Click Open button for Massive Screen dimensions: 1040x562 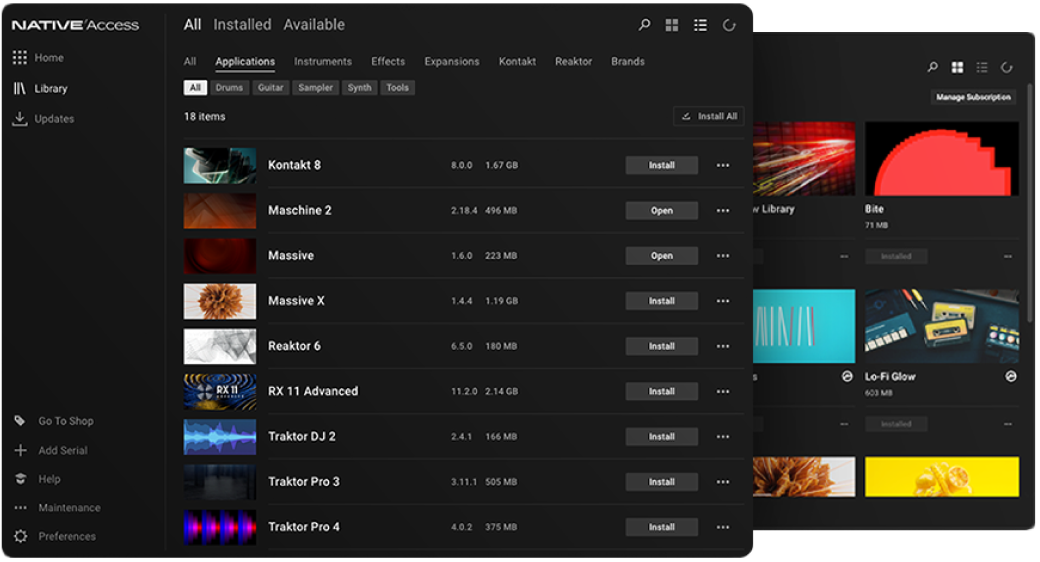[x=661, y=255]
